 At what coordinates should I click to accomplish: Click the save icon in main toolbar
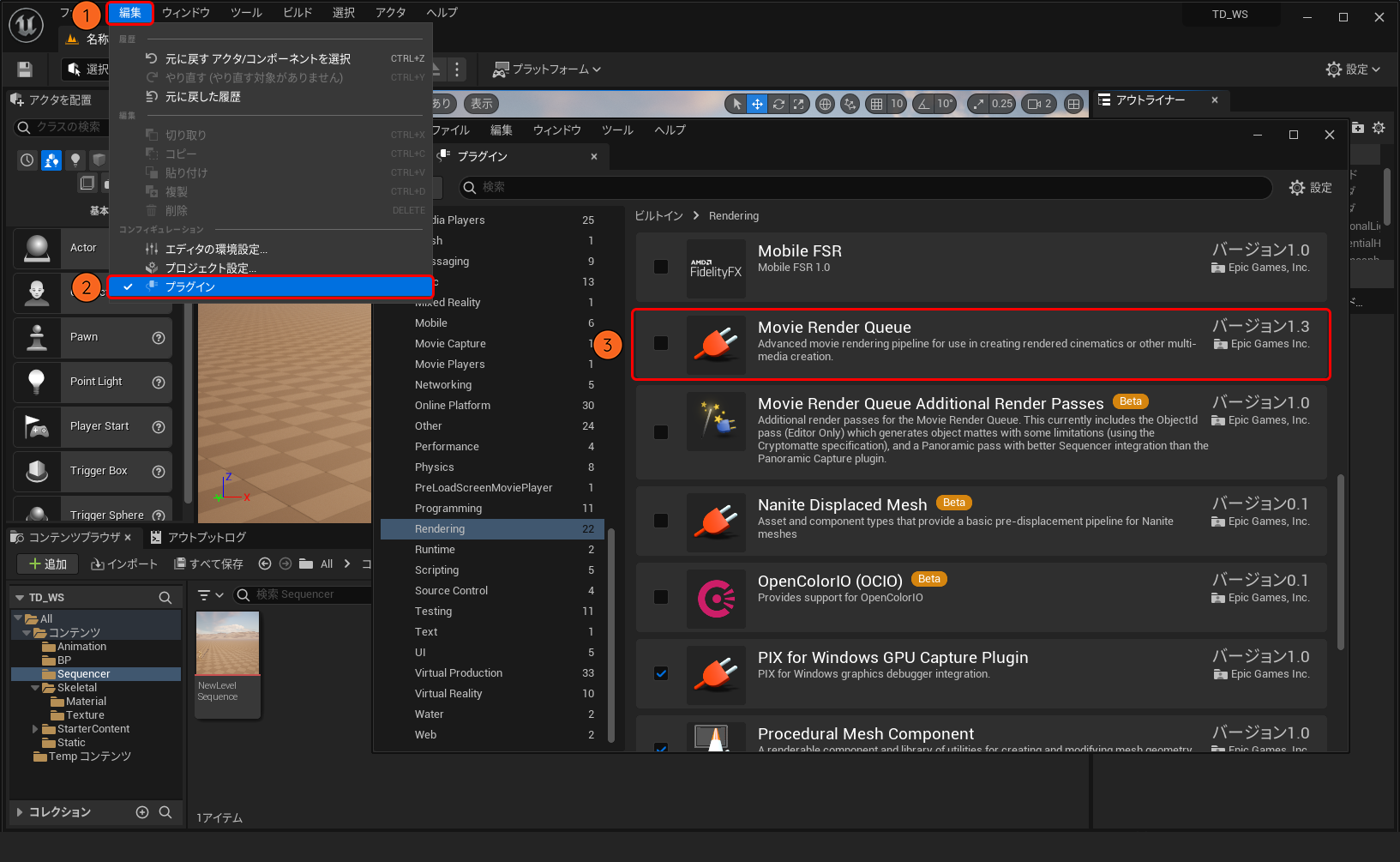pos(25,69)
